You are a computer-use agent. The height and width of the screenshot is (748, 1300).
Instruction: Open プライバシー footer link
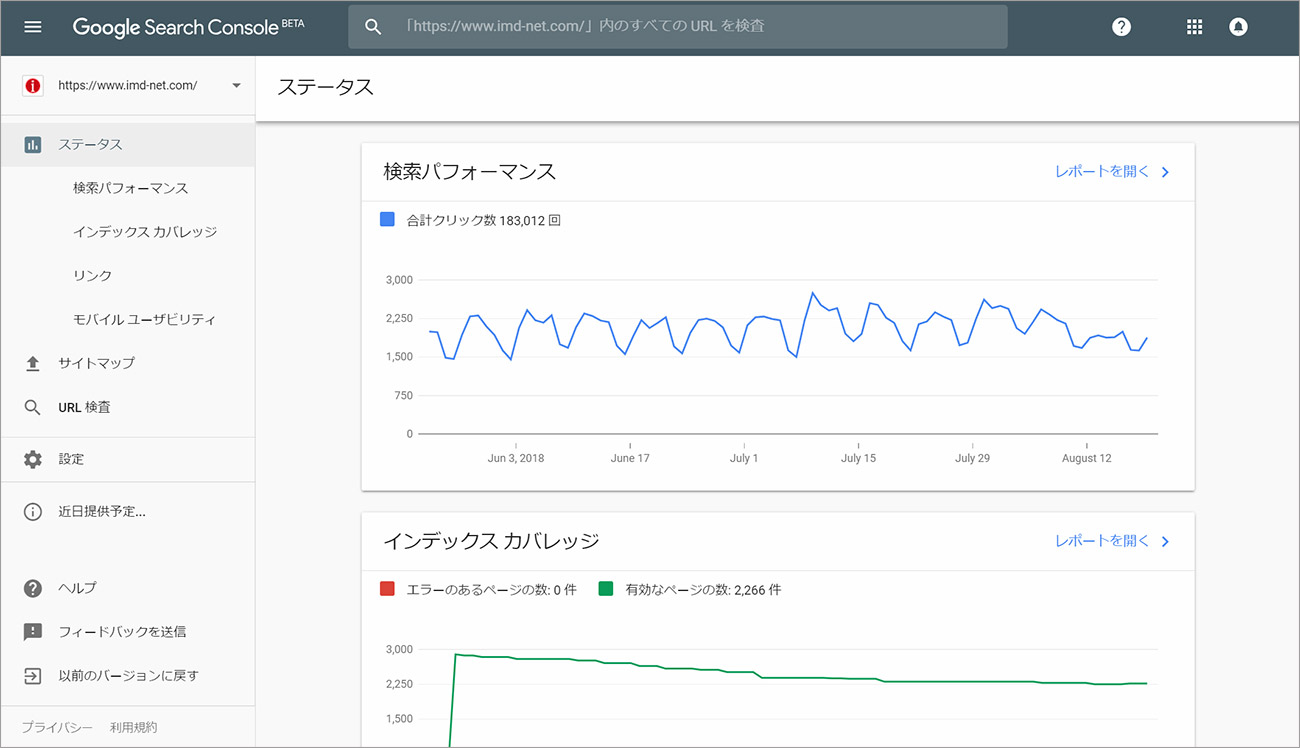(x=57, y=728)
